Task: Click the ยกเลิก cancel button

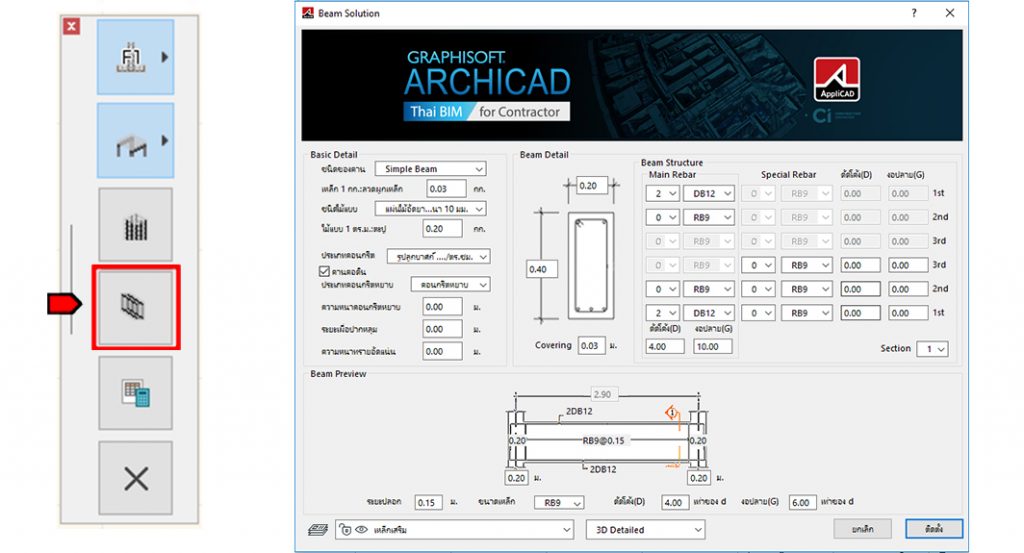Action: click(863, 529)
